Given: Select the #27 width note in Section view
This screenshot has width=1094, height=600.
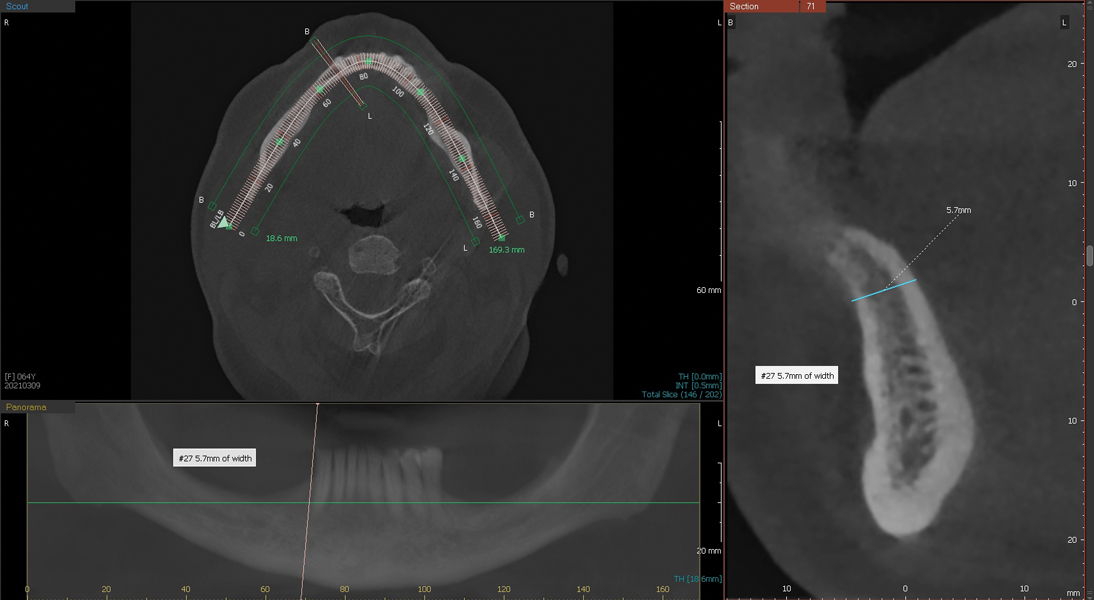Looking at the screenshot, I should [x=795, y=376].
